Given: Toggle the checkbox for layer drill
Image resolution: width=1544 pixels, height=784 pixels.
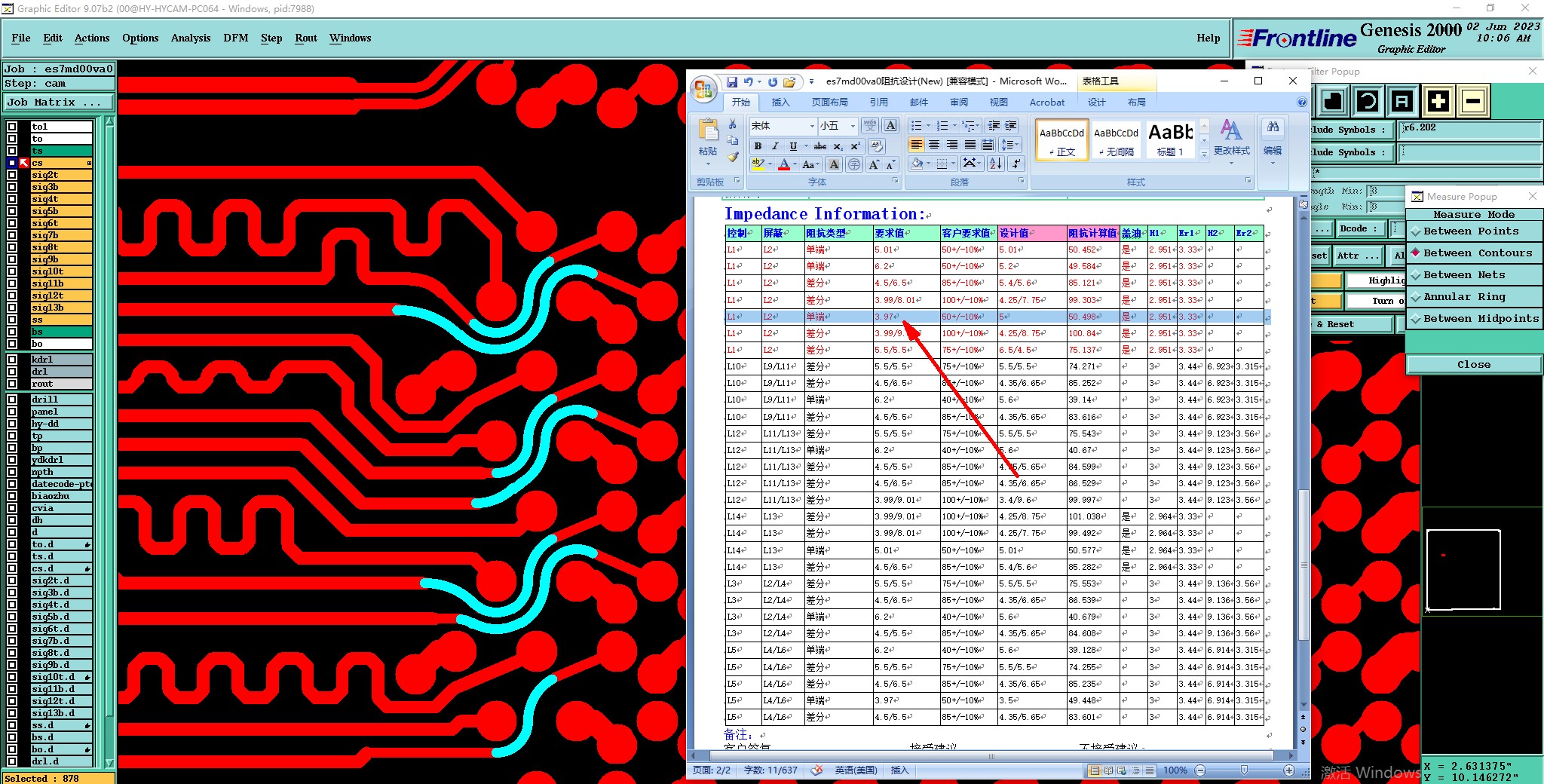Looking at the screenshot, I should 12,400.
